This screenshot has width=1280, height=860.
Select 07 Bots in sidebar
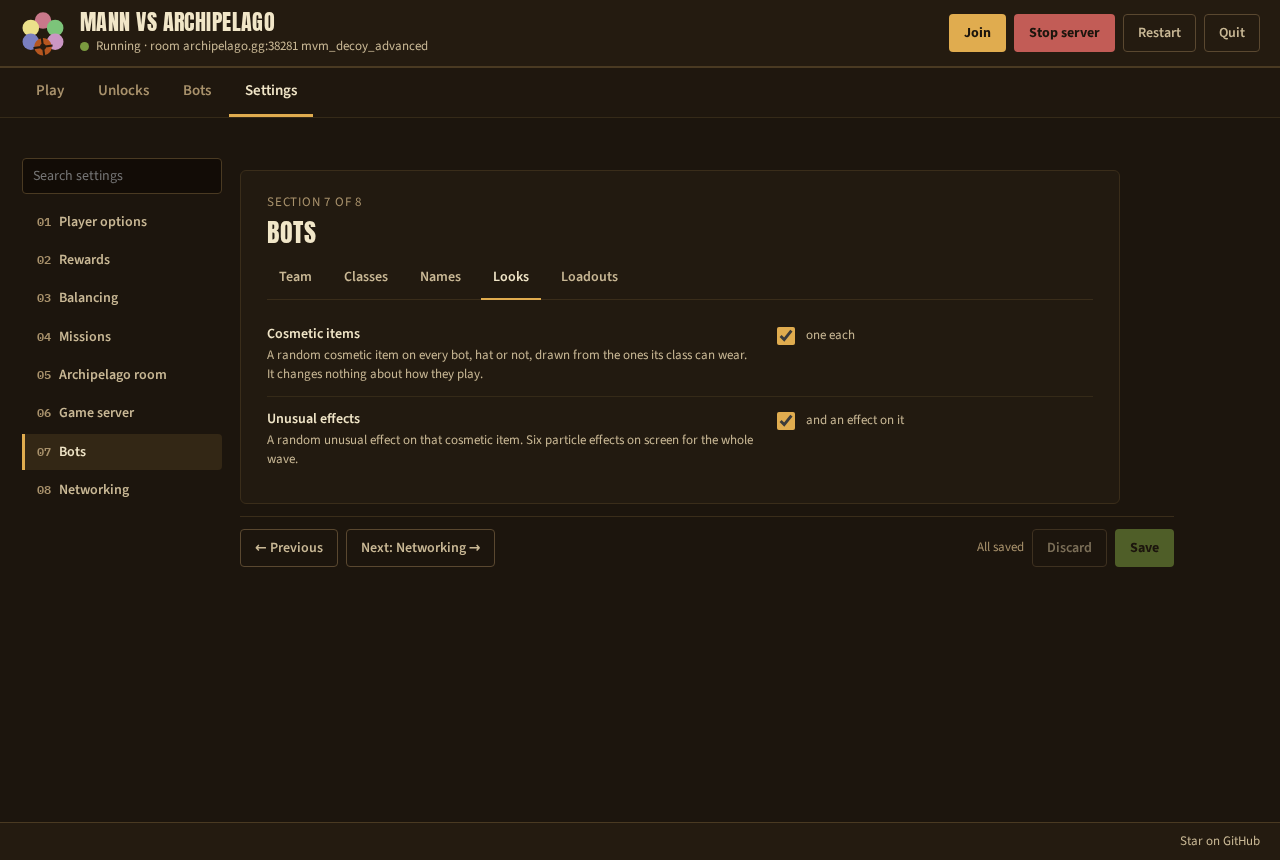point(122,452)
